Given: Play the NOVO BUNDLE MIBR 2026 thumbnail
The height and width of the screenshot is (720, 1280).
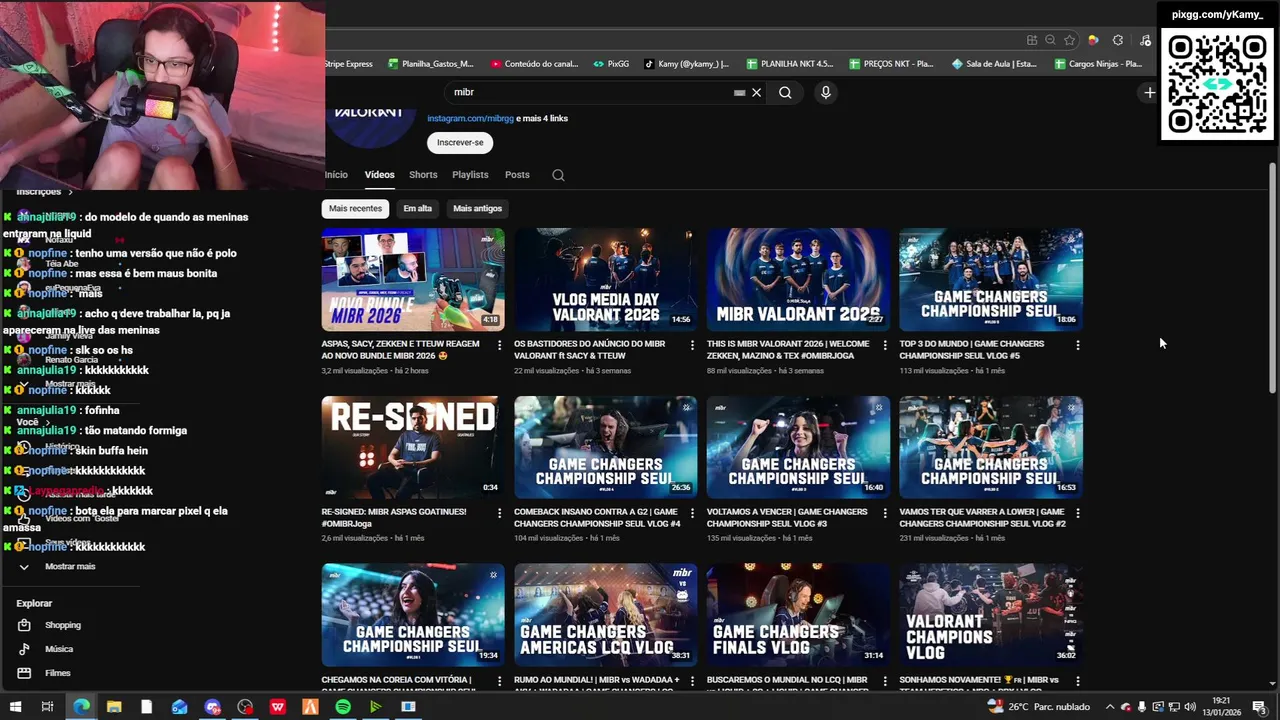Looking at the screenshot, I should (x=413, y=279).
